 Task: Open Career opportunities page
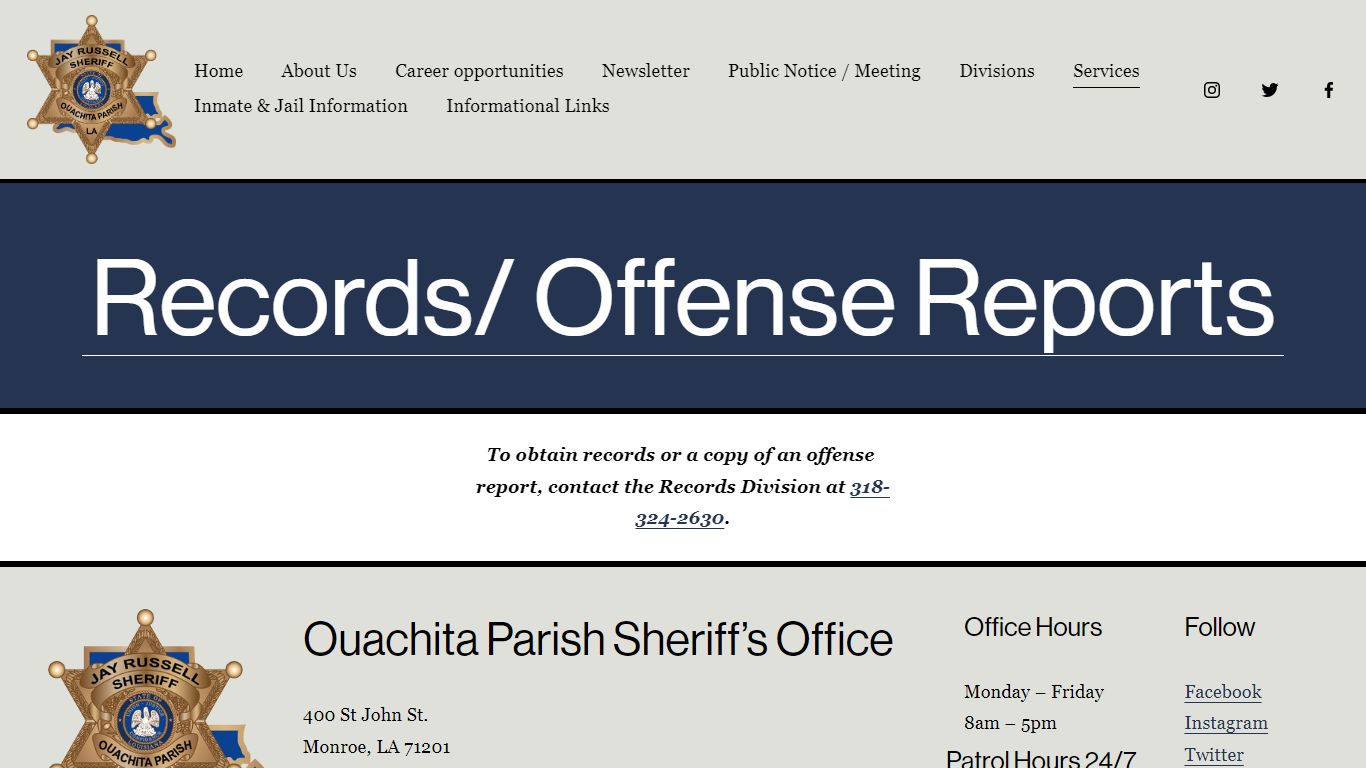479,71
